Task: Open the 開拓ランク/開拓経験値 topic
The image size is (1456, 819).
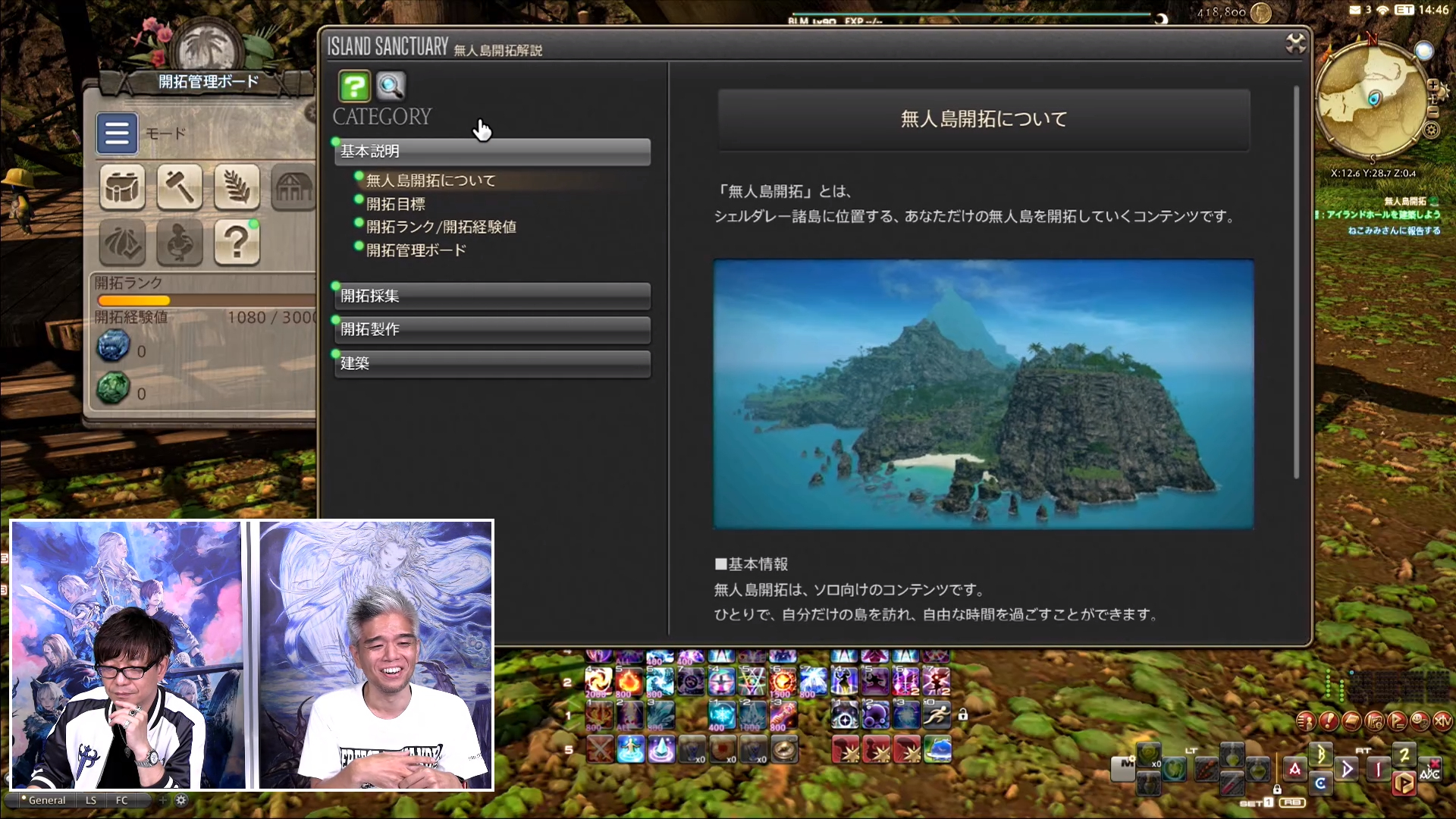Action: pos(441,227)
